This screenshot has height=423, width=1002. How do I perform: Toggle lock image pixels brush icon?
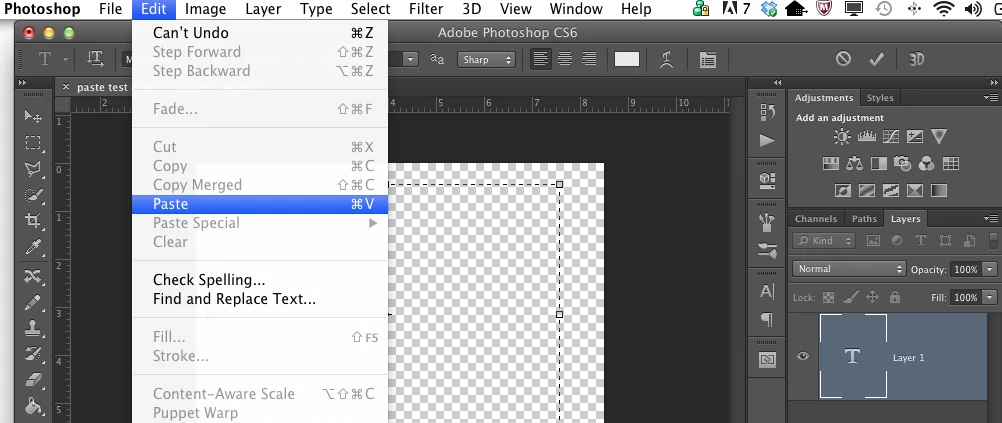click(x=851, y=297)
